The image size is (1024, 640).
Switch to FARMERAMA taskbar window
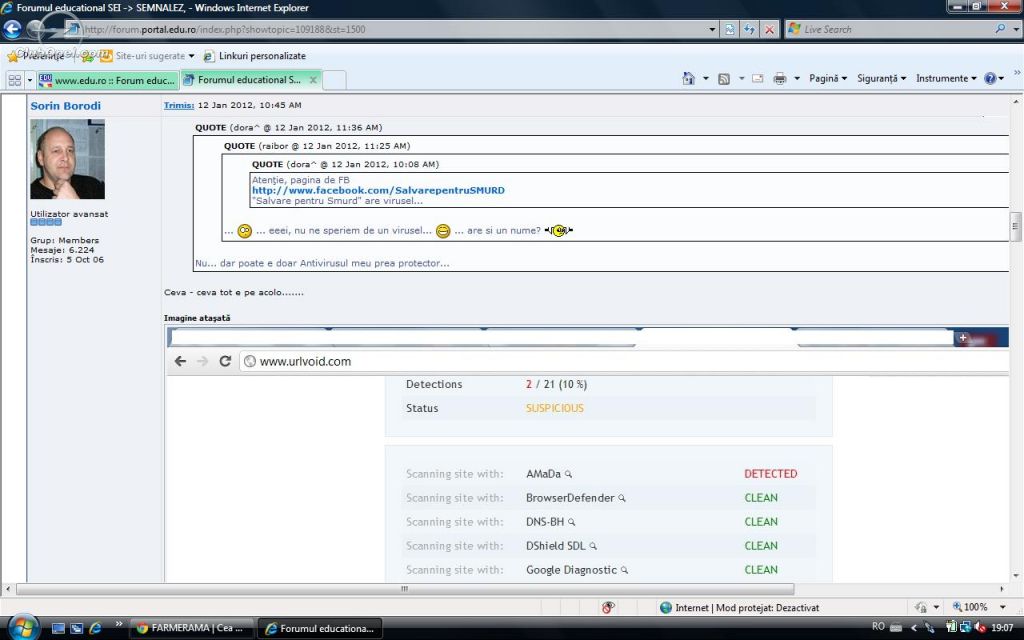(190, 628)
